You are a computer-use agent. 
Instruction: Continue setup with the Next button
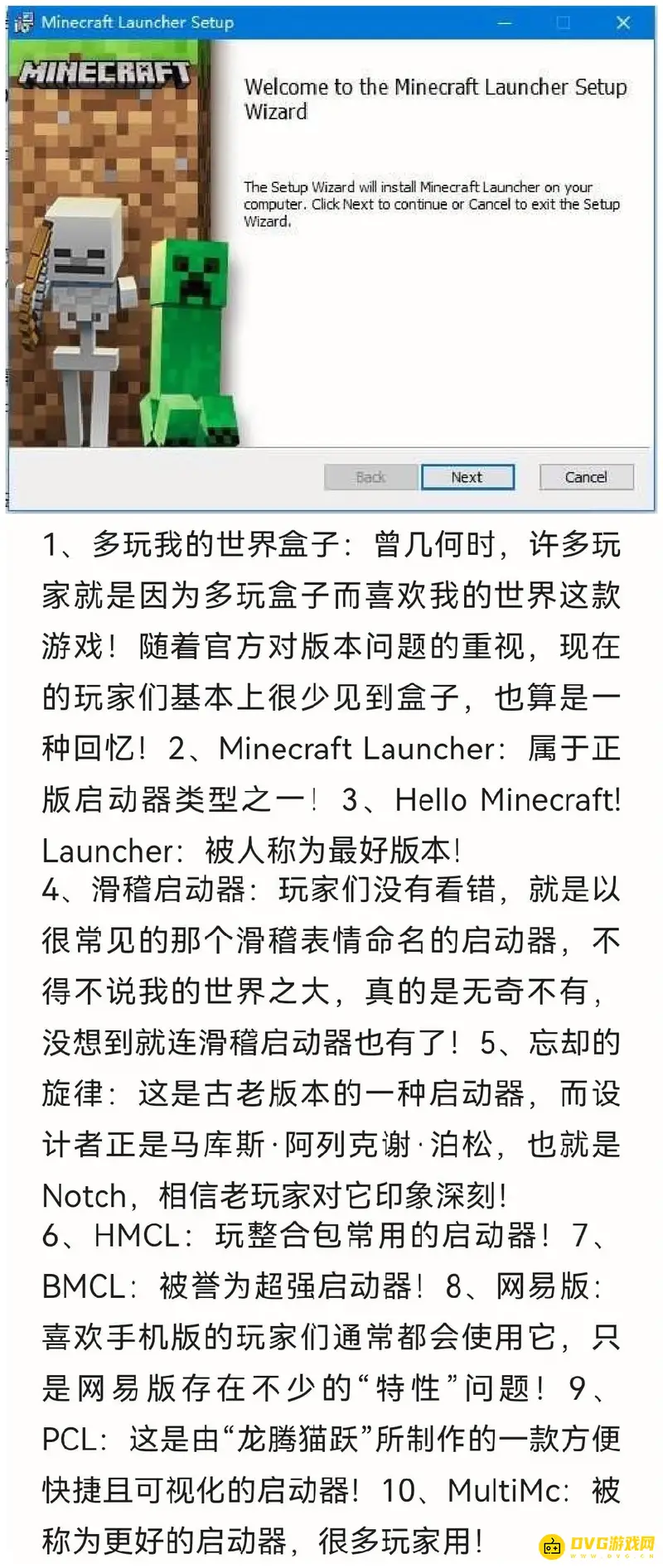[467, 477]
